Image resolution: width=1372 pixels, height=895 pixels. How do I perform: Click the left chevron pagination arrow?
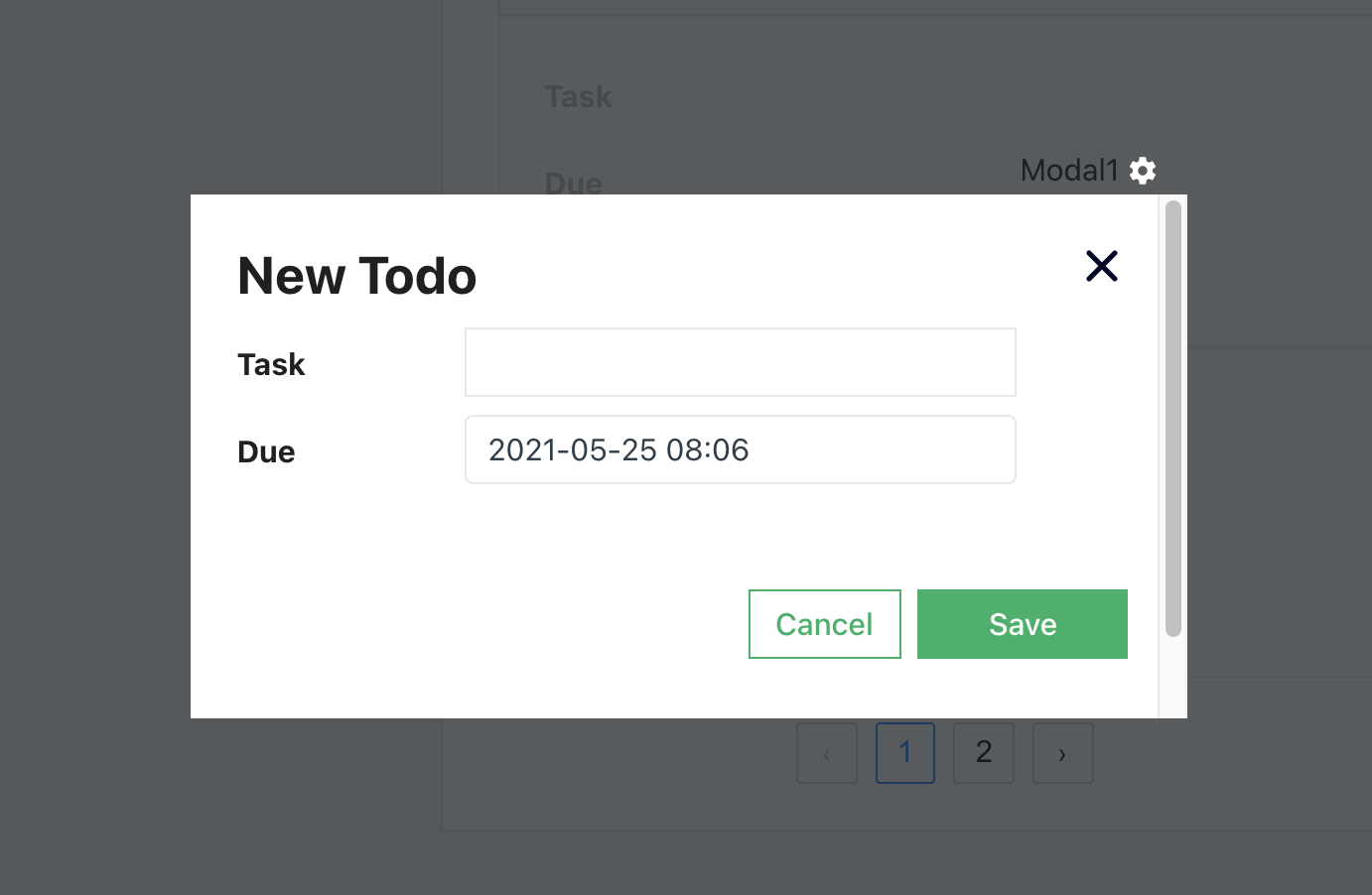tap(826, 753)
